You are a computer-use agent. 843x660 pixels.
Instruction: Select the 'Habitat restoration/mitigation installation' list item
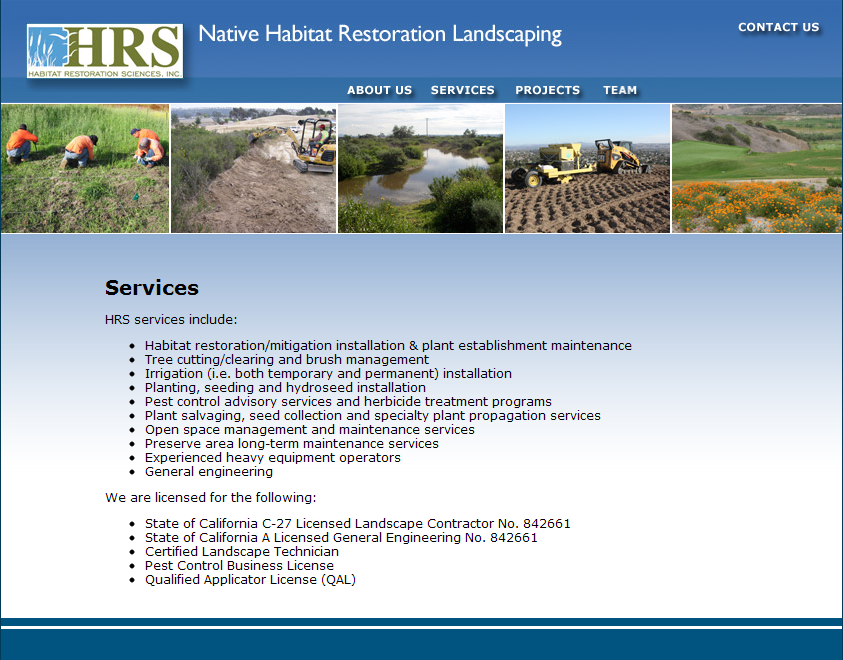tap(388, 345)
